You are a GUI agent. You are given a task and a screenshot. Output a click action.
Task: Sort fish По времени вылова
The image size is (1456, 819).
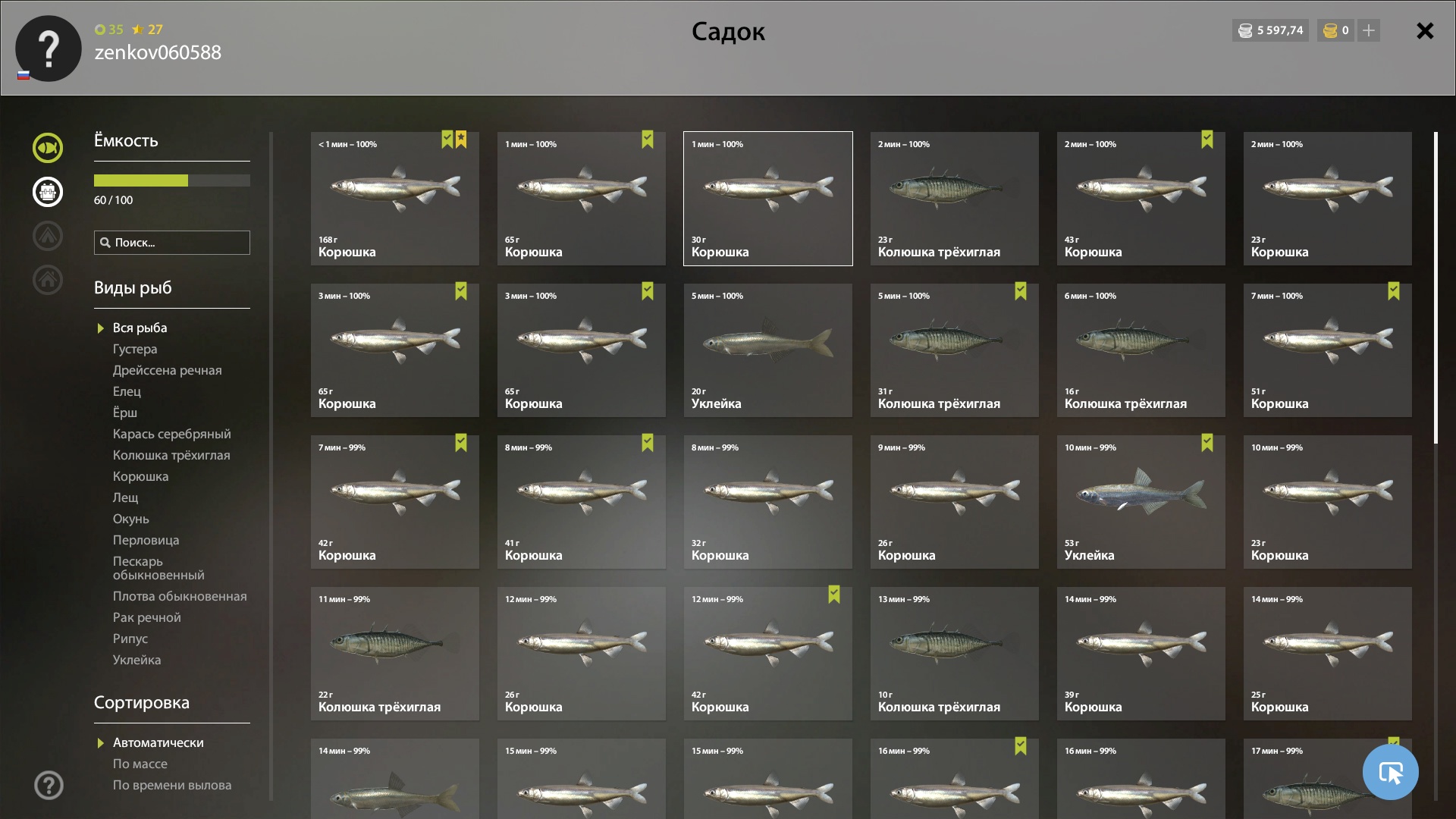[x=172, y=785]
